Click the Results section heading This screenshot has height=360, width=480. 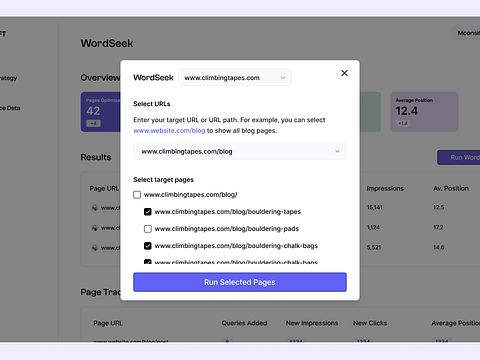click(96, 157)
